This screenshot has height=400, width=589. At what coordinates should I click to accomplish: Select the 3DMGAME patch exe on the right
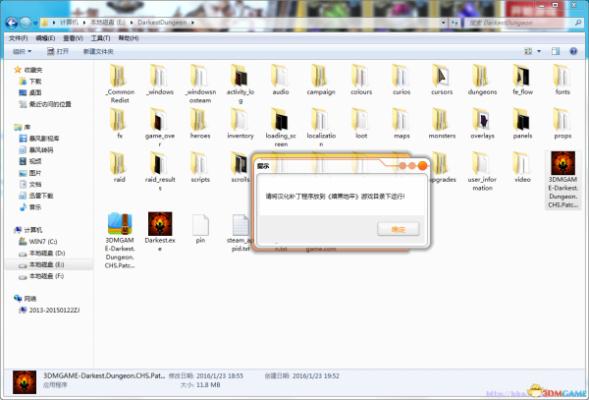[x=562, y=180]
